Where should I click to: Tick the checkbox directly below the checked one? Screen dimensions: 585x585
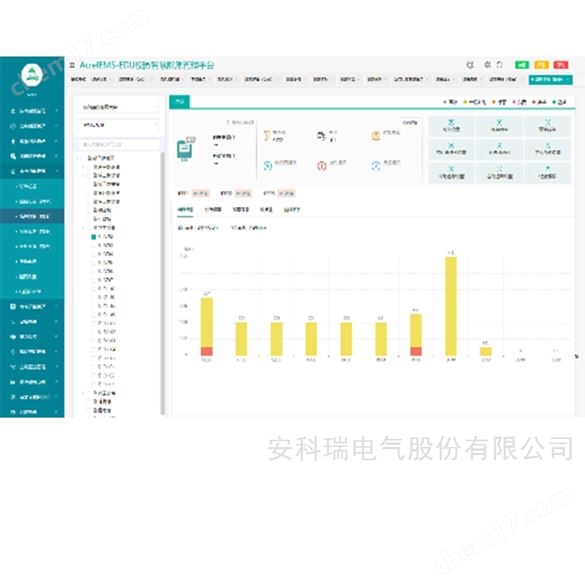click(x=94, y=245)
